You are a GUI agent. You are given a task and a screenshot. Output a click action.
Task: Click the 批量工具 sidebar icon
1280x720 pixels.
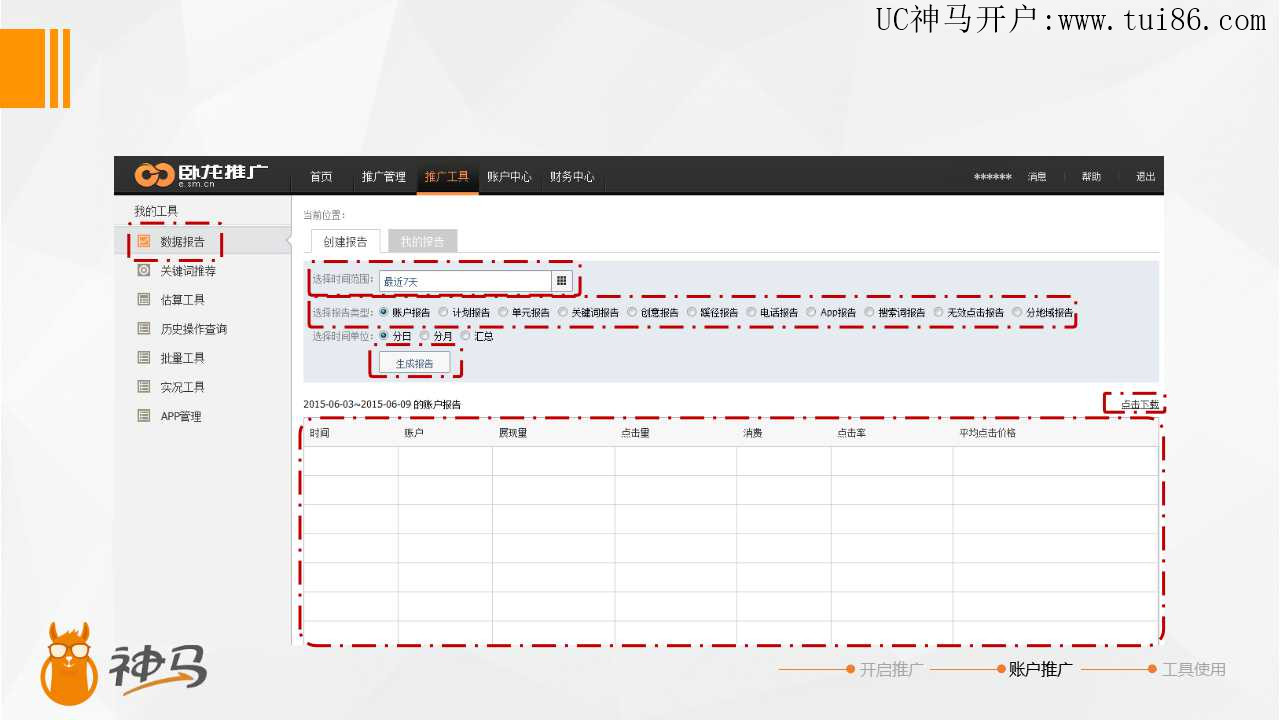pyautogui.click(x=144, y=357)
